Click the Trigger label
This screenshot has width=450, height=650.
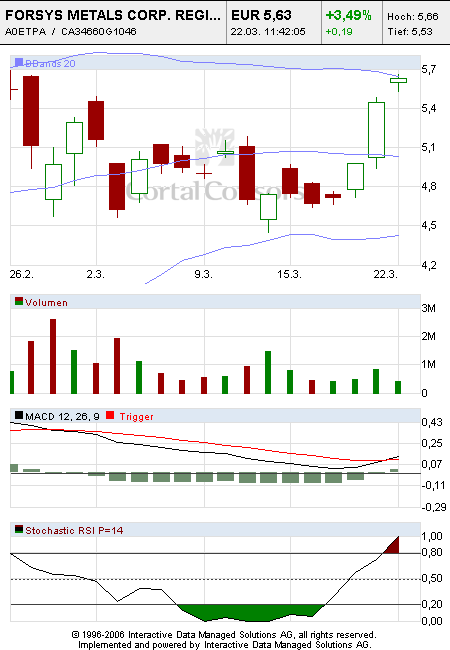[x=136, y=417]
